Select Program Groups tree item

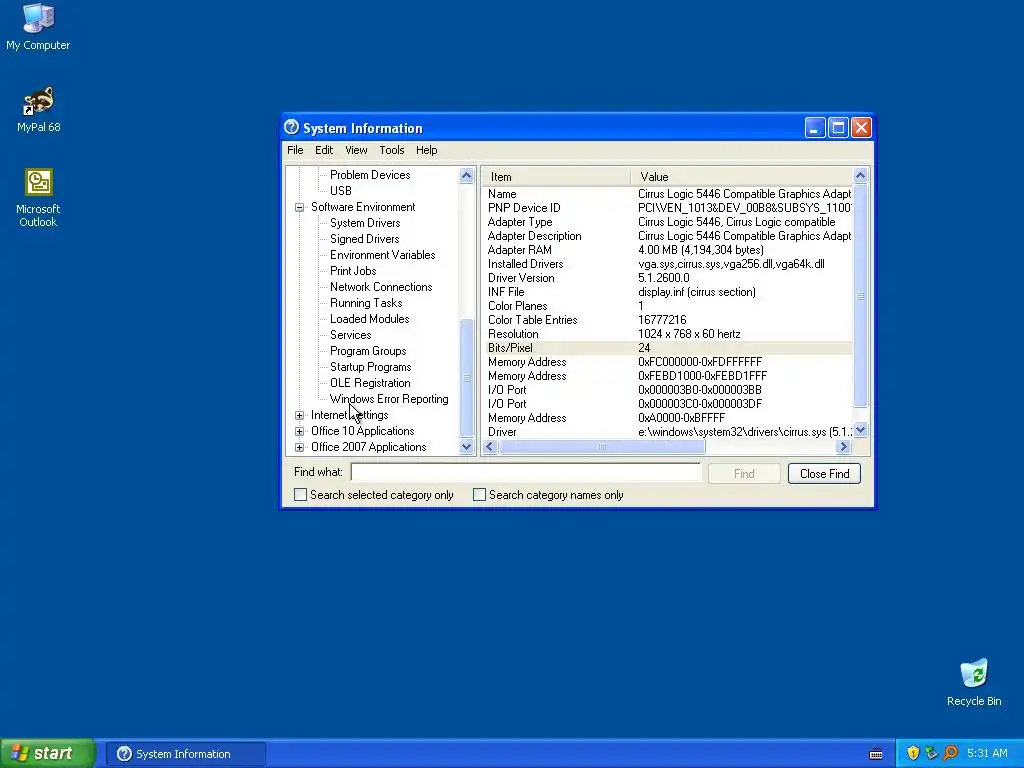coord(368,351)
